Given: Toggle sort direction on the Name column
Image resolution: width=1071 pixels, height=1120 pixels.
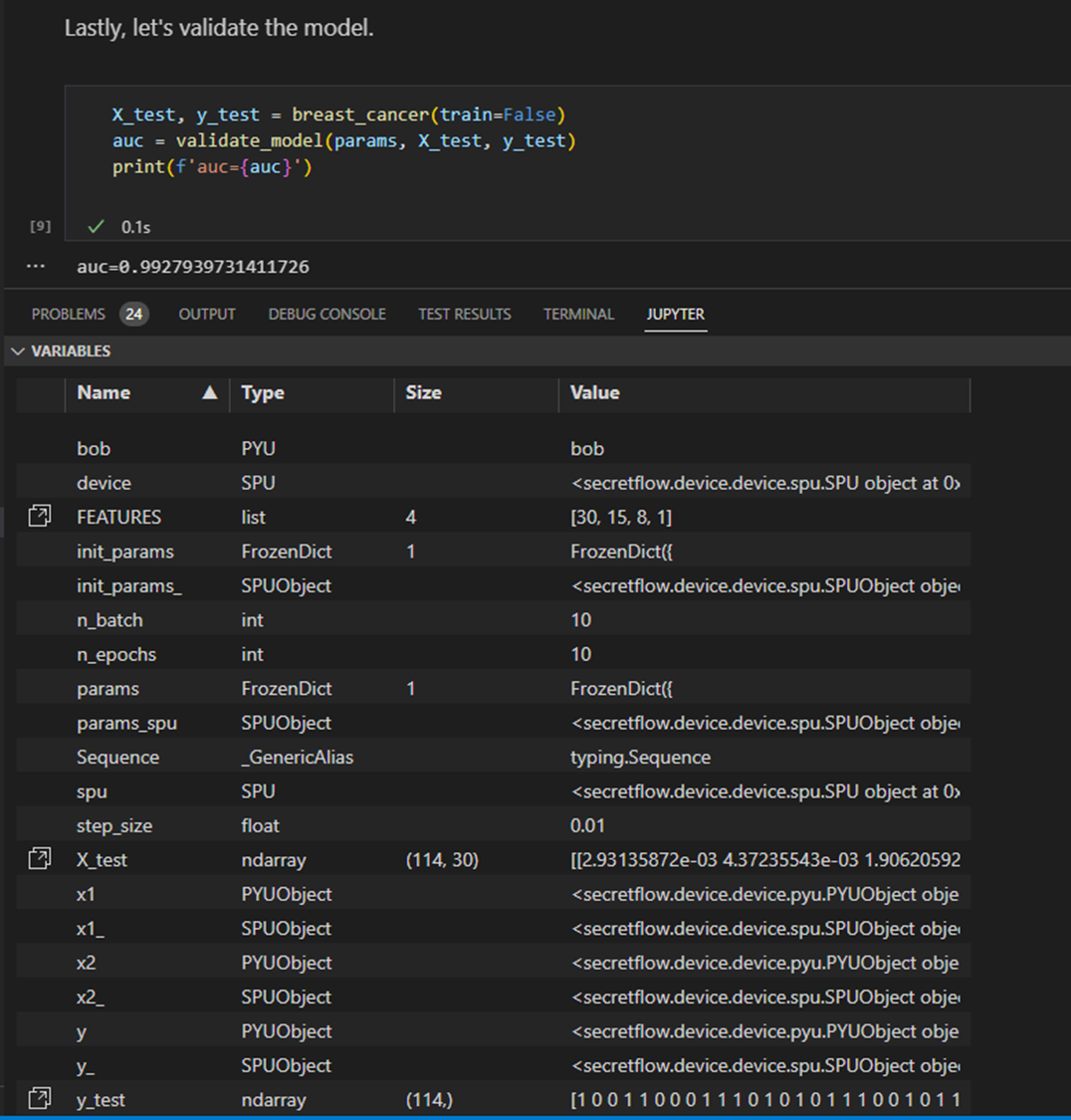Looking at the screenshot, I should tap(104, 392).
